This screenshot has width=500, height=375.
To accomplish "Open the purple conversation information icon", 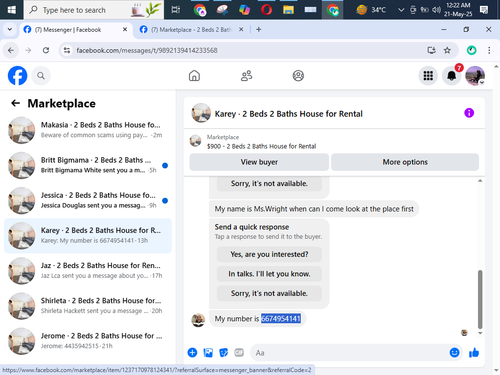I will click(x=469, y=113).
